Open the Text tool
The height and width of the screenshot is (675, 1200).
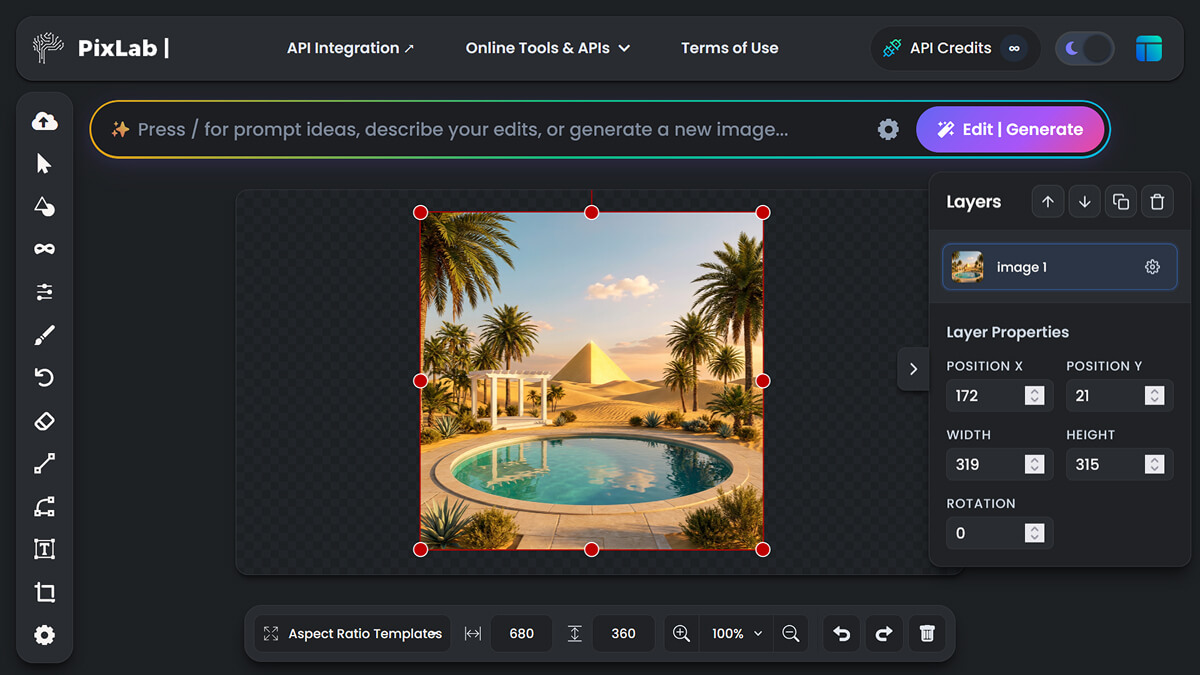pos(44,548)
